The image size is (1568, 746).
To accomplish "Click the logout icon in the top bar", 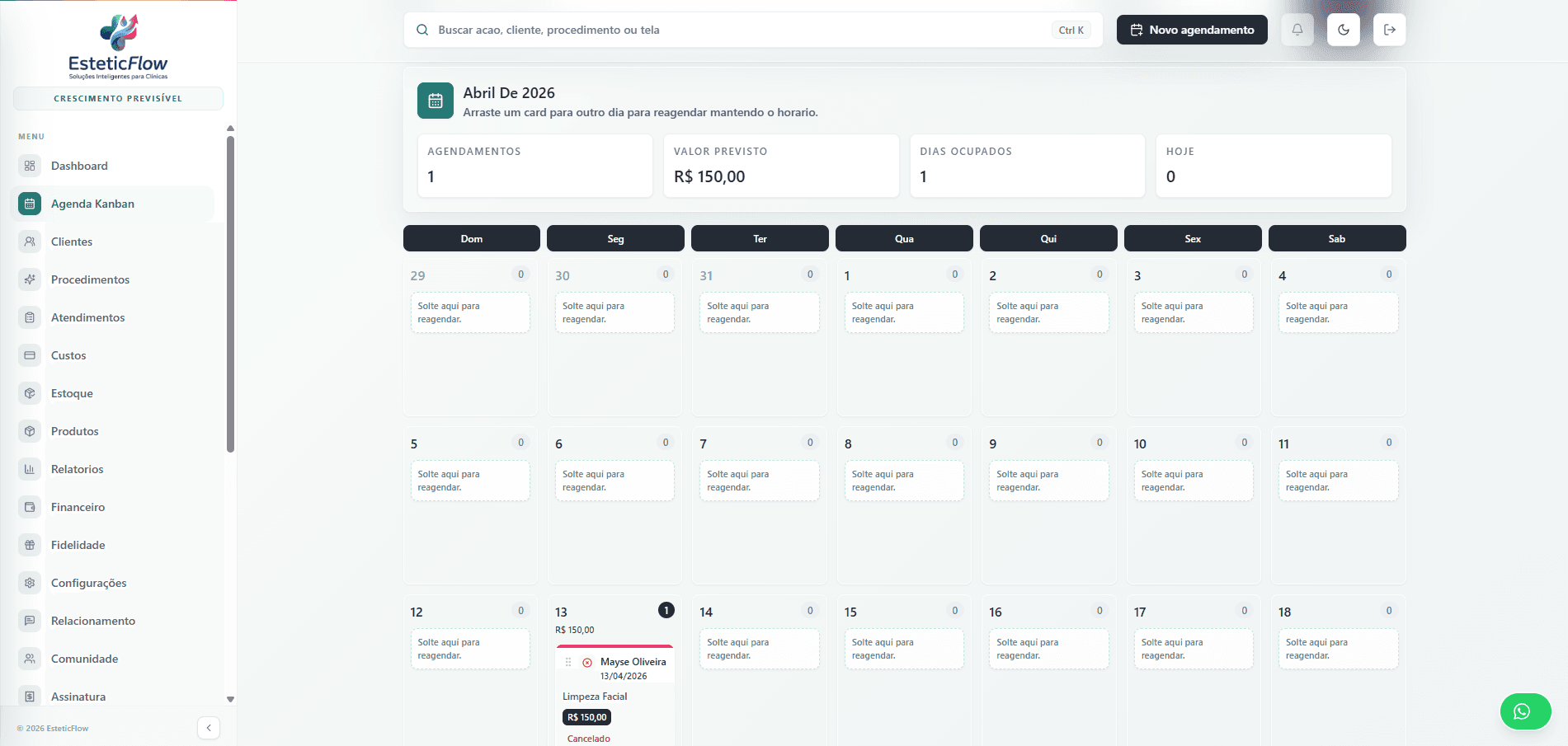I will (x=1389, y=29).
